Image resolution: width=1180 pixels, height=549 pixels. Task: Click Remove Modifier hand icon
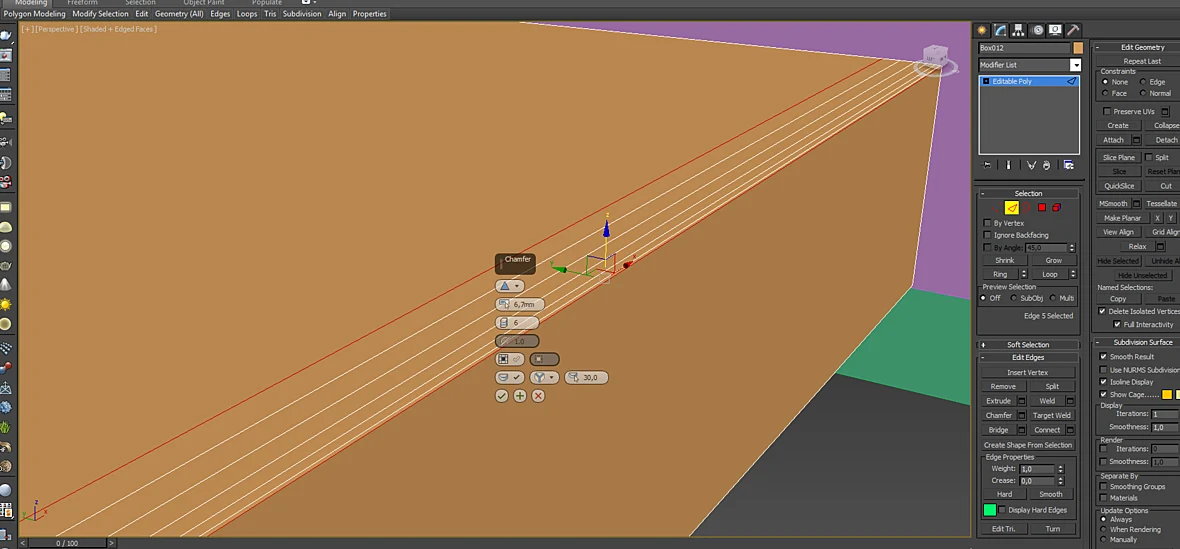1047,165
